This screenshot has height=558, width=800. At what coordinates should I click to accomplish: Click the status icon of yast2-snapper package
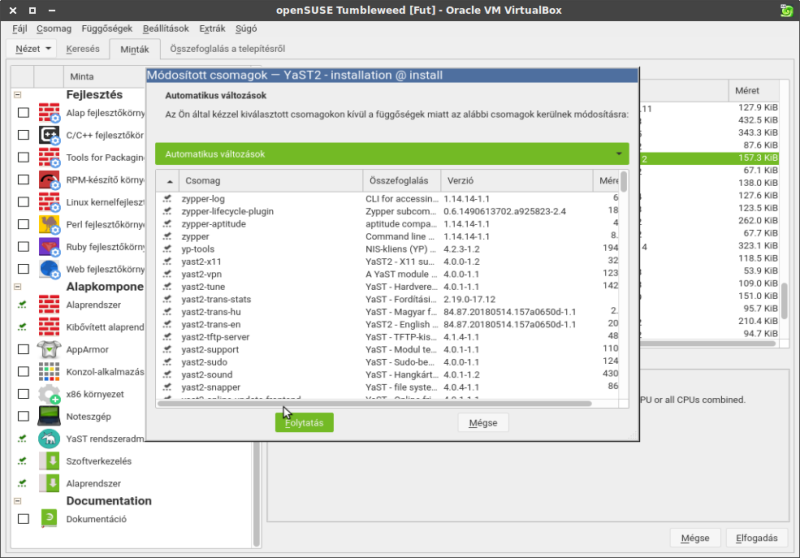167,387
